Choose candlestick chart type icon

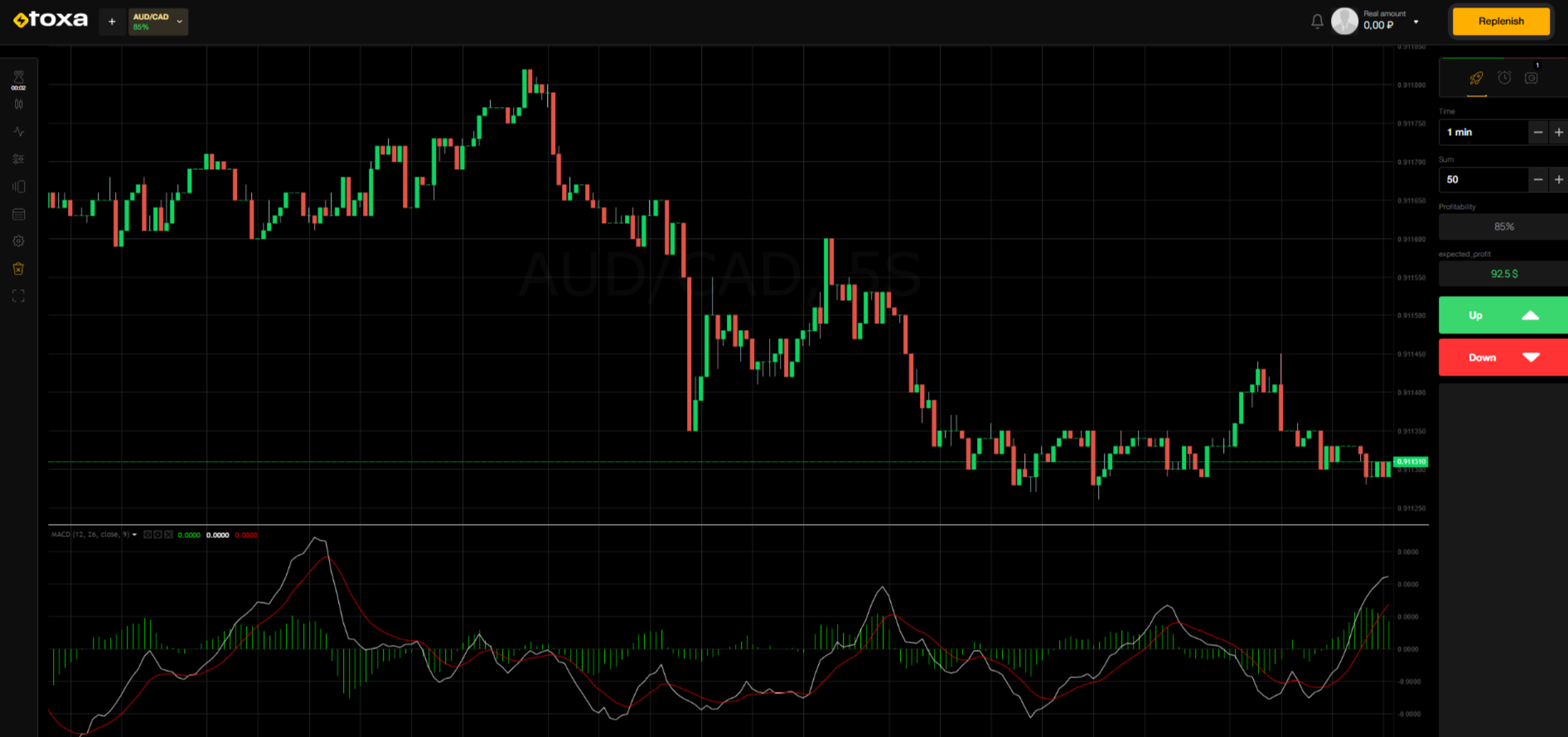[18, 104]
